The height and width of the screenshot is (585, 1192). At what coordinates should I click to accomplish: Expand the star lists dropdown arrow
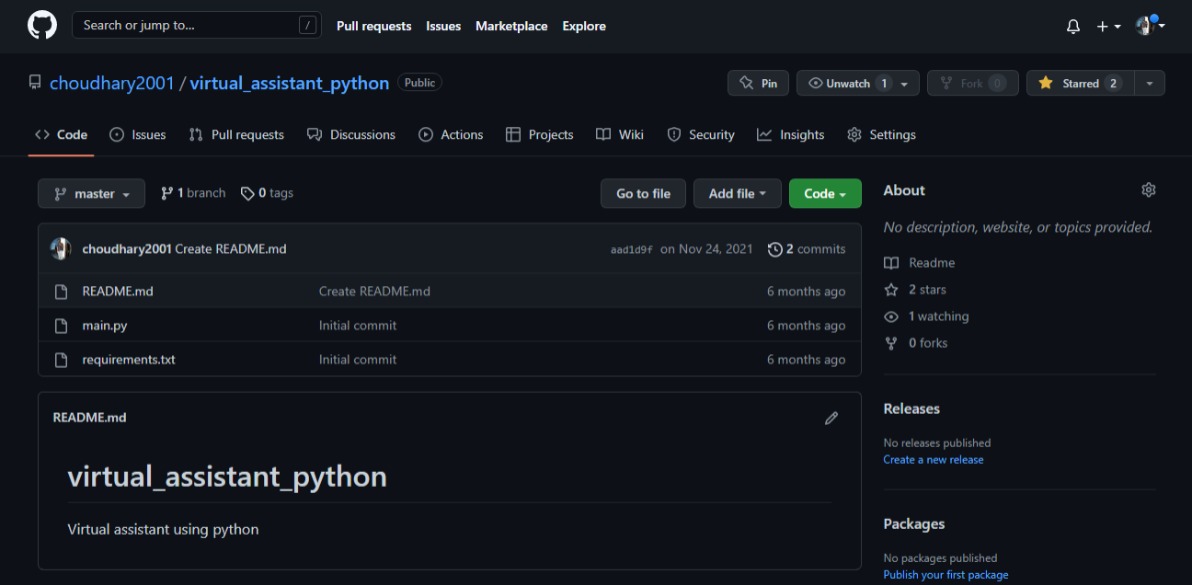[x=1149, y=83]
